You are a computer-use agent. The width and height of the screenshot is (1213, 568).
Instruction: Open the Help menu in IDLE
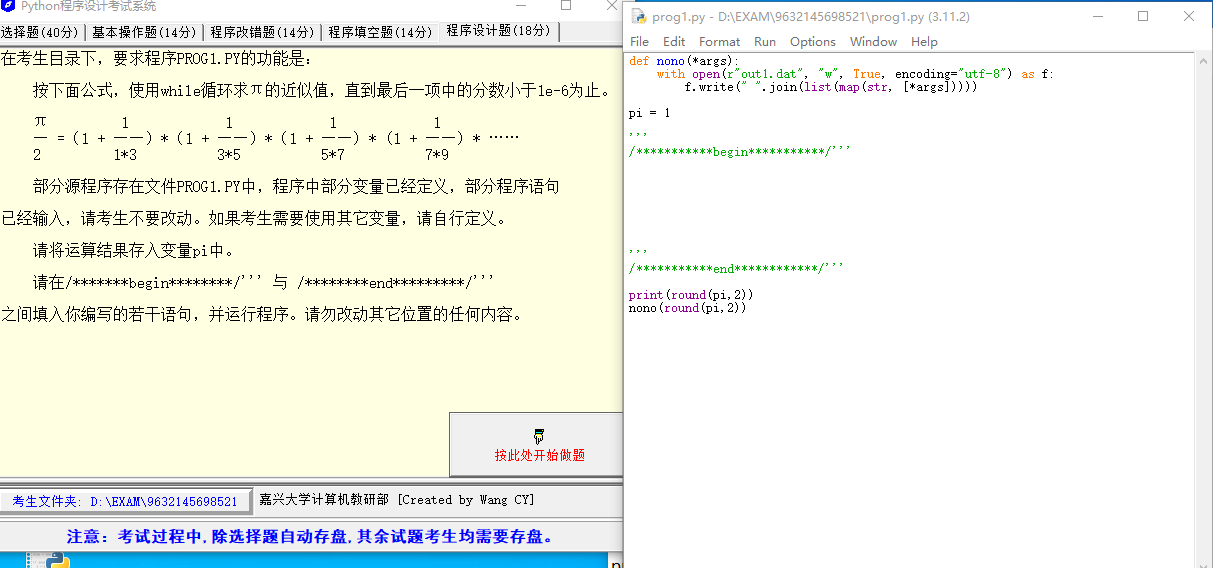tap(924, 41)
